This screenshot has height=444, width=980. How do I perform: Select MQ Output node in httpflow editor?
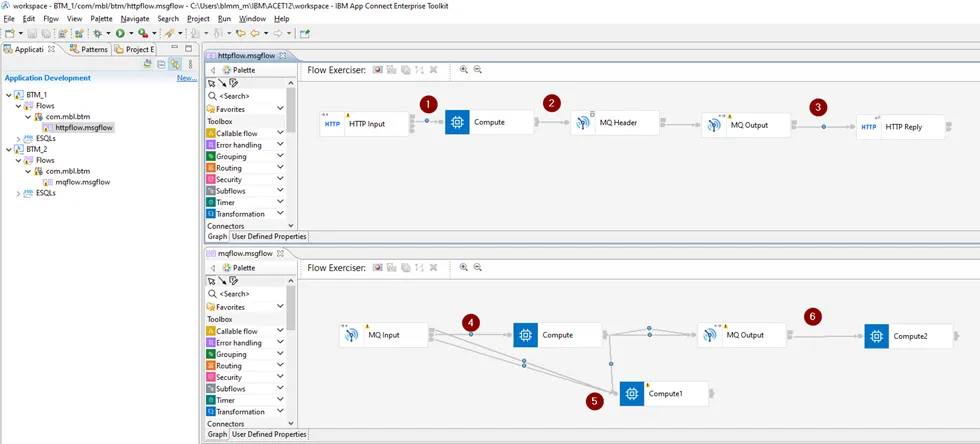pyautogui.click(x=745, y=125)
